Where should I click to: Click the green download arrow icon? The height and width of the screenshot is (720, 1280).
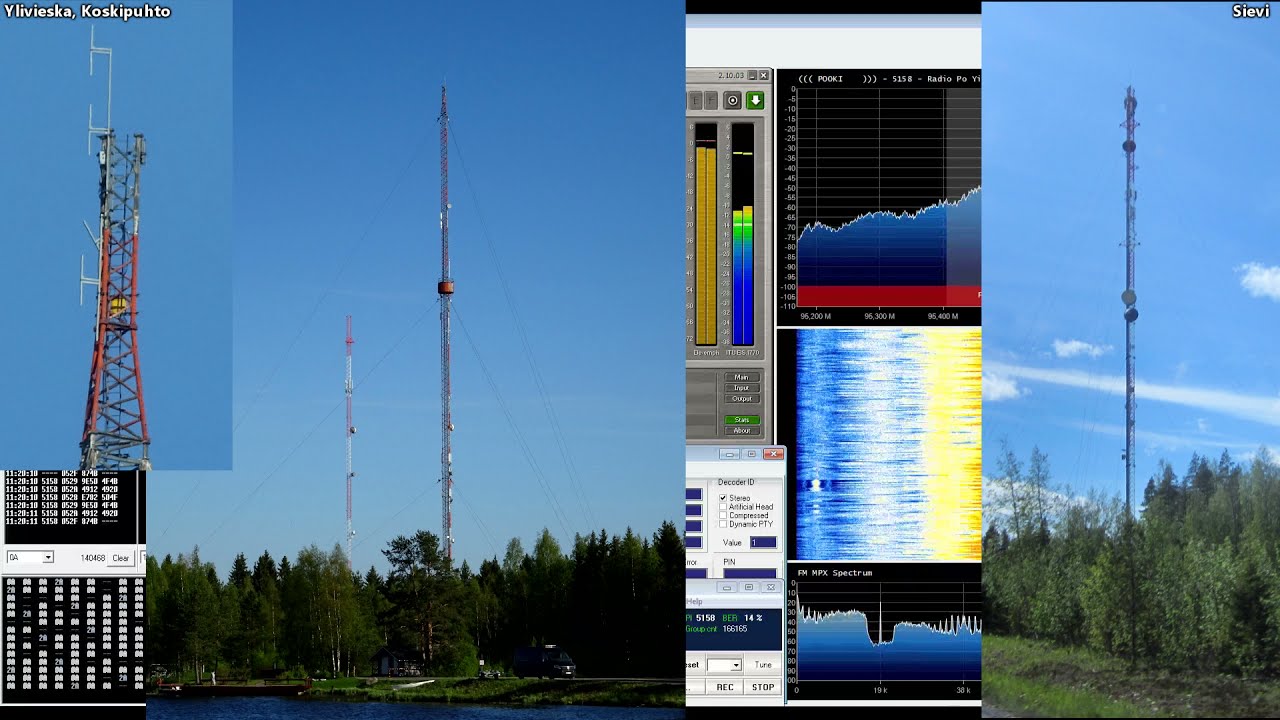coord(755,100)
